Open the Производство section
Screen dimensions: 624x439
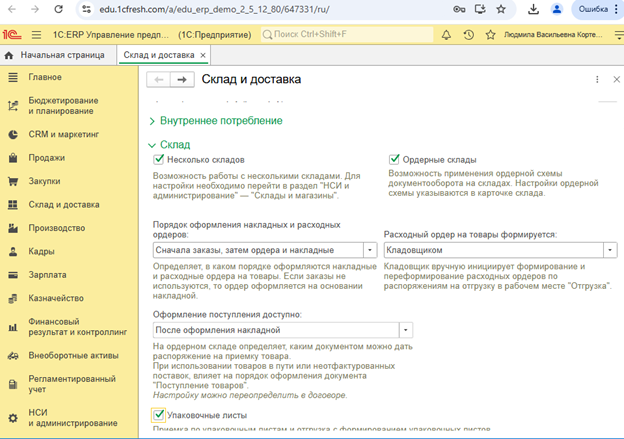pyautogui.click(x=57, y=228)
